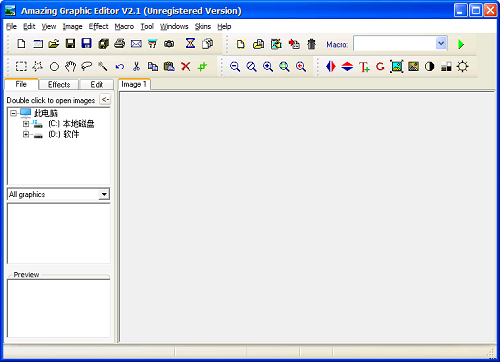Viewport: 500px width, 362px height.
Task: Zoom in with plus magnifier
Action: point(268,67)
